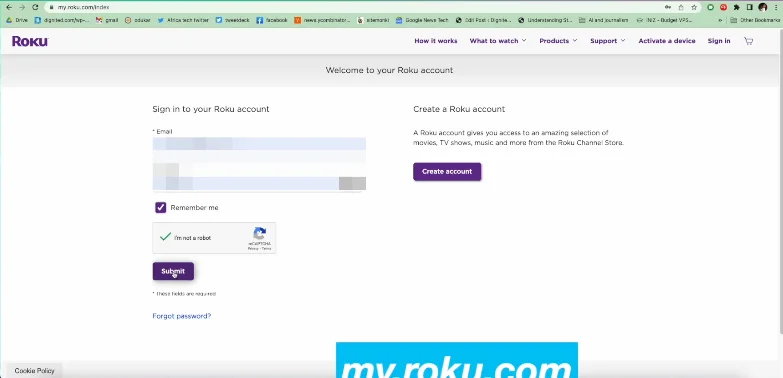
Task: Open the Edit Post : Dignited bookmark
Action: pos(483,20)
